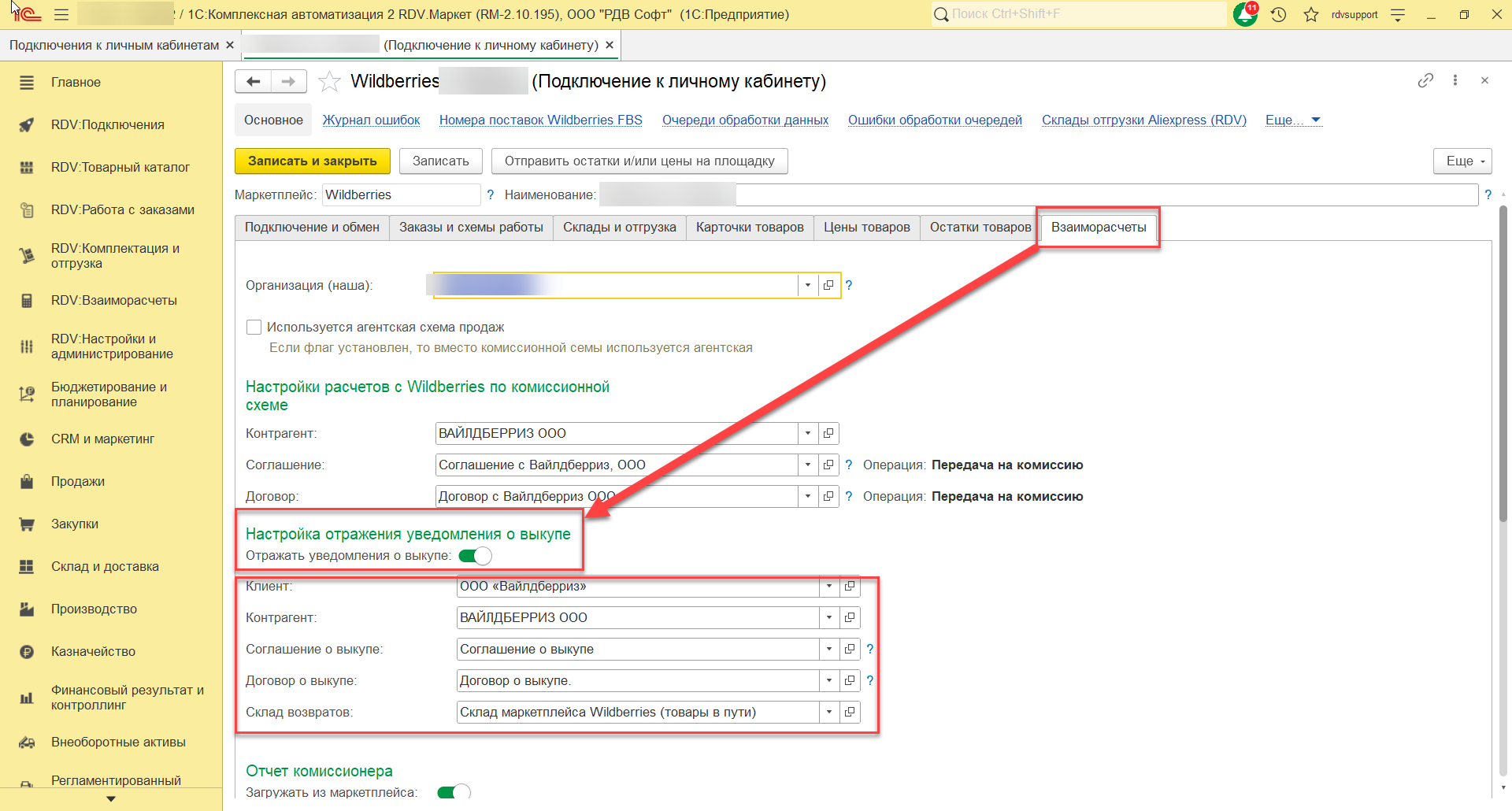Open the Склады и отгрузка tab
1512x811 pixels.
619,227
